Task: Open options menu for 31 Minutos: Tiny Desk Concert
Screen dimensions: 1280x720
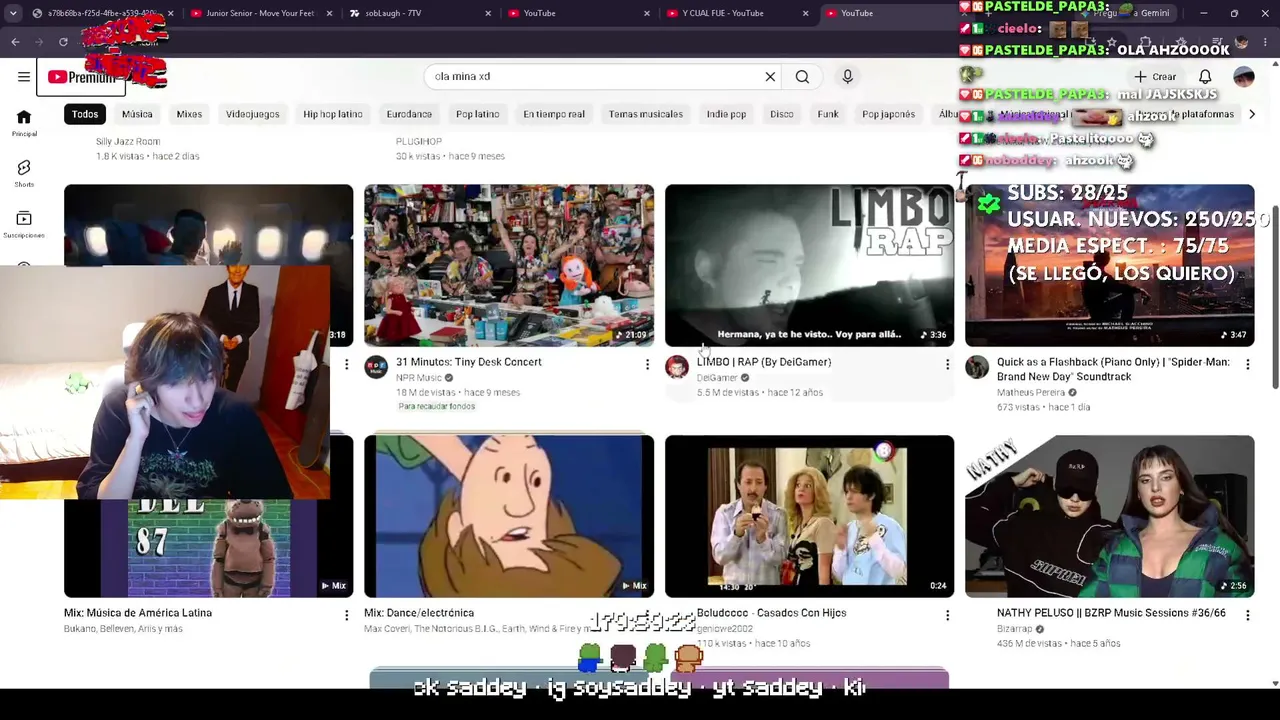Action: pos(647,365)
